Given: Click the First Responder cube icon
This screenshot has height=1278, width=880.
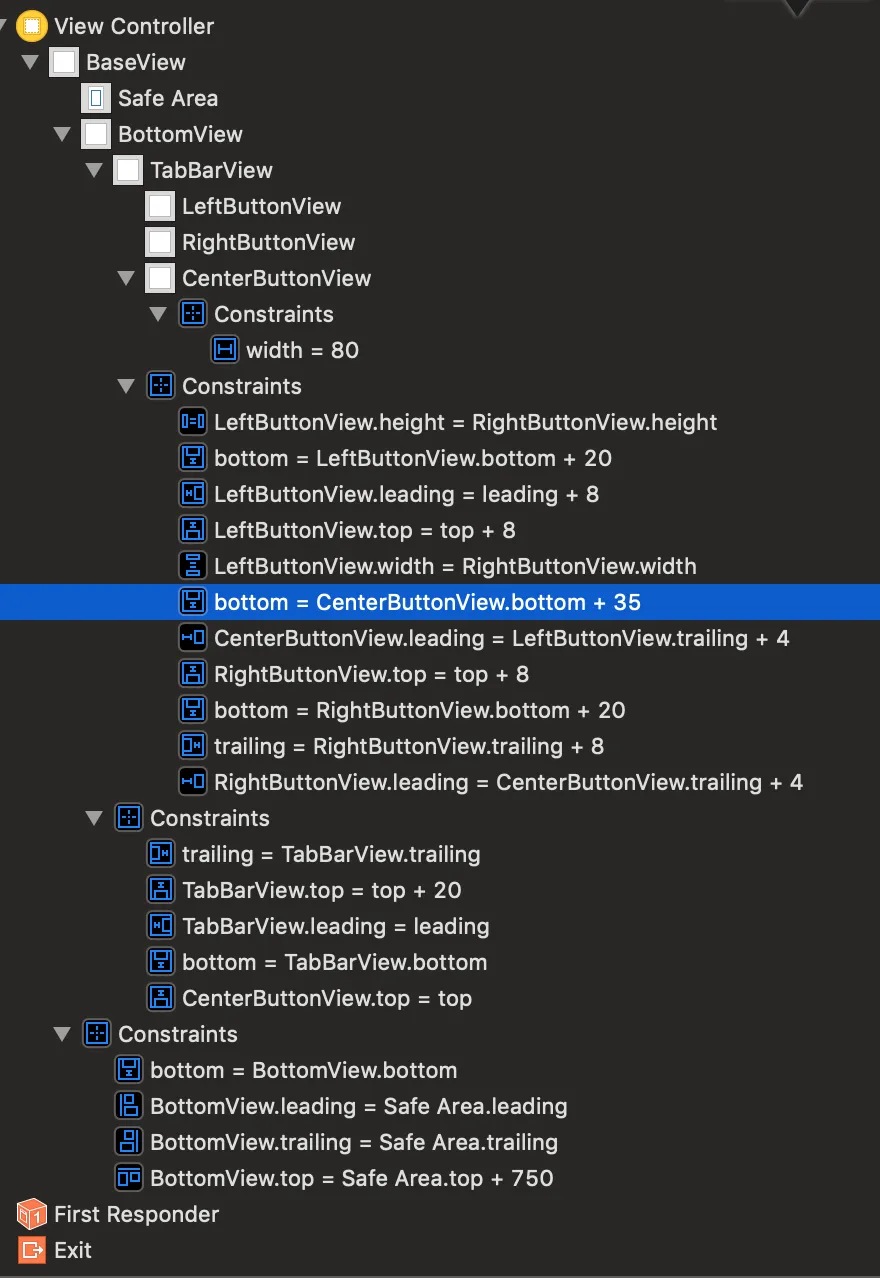Looking at the screenshot, I should click(x=32, y=1214).
